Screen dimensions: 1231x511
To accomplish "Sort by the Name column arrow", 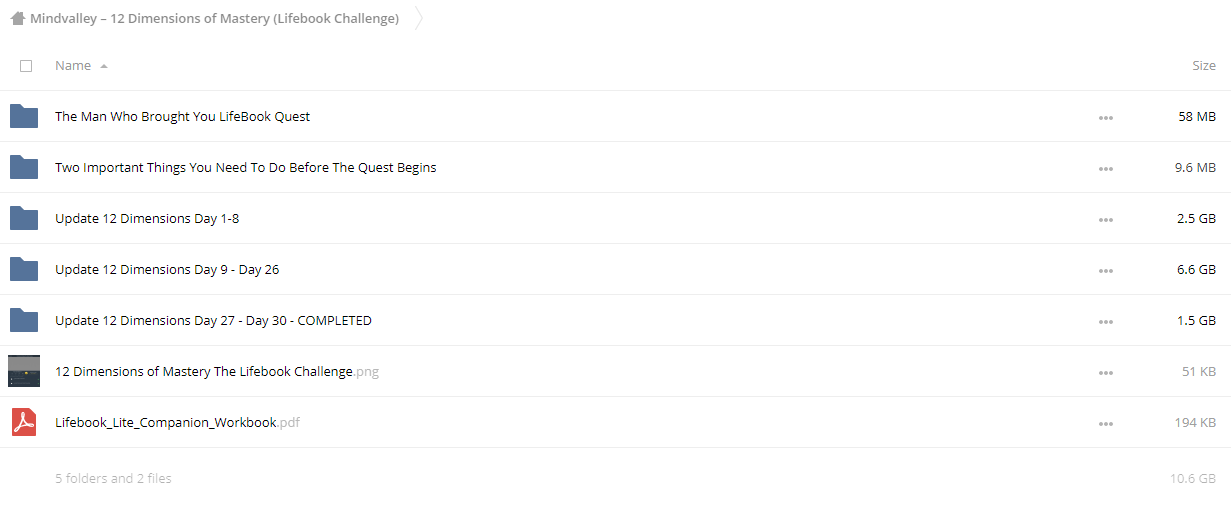I will pos(104,66).
